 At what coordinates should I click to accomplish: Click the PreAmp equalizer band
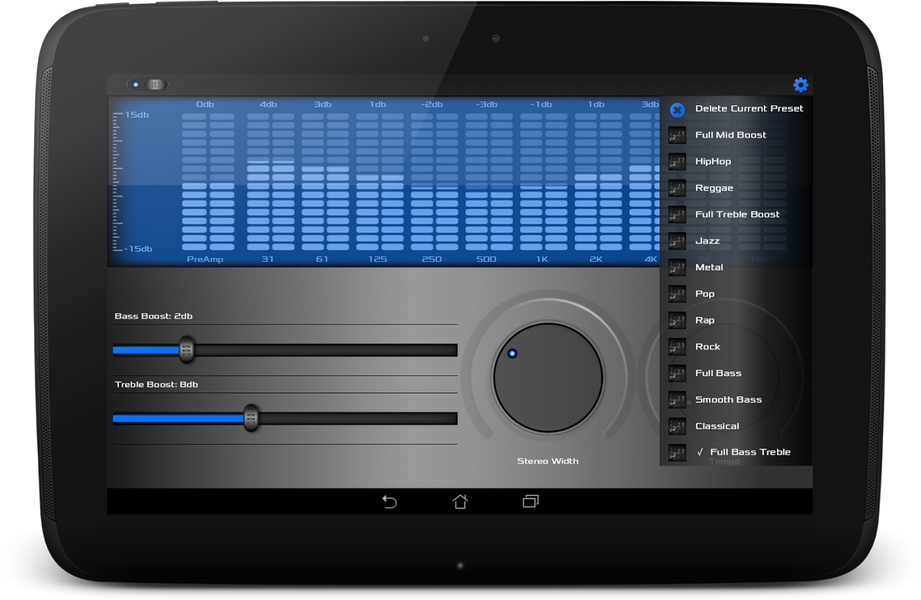coord(208,182)
